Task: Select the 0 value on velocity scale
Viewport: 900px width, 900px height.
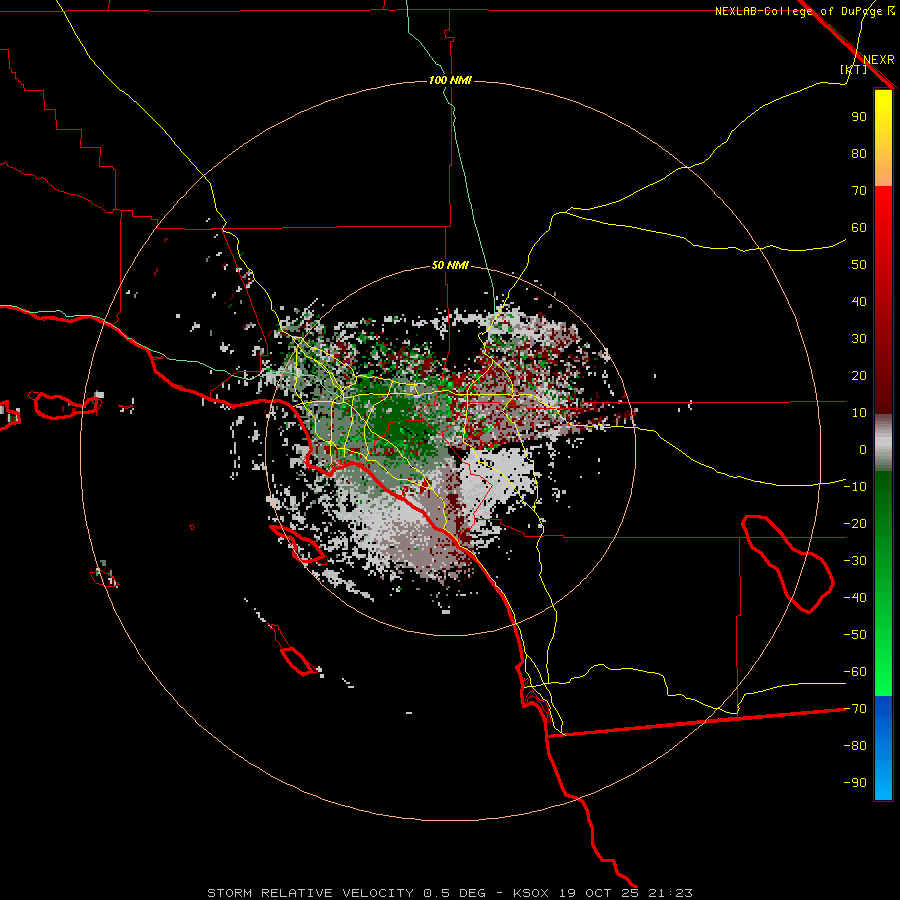Action: [863, 450]
